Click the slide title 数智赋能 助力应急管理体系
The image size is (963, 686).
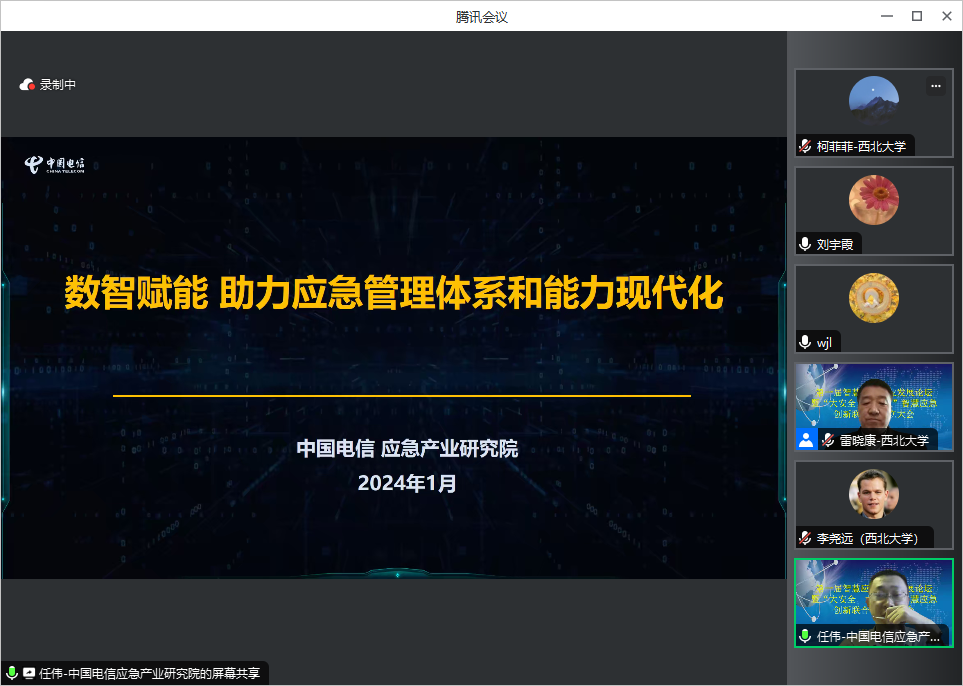(x=393, y=294)
